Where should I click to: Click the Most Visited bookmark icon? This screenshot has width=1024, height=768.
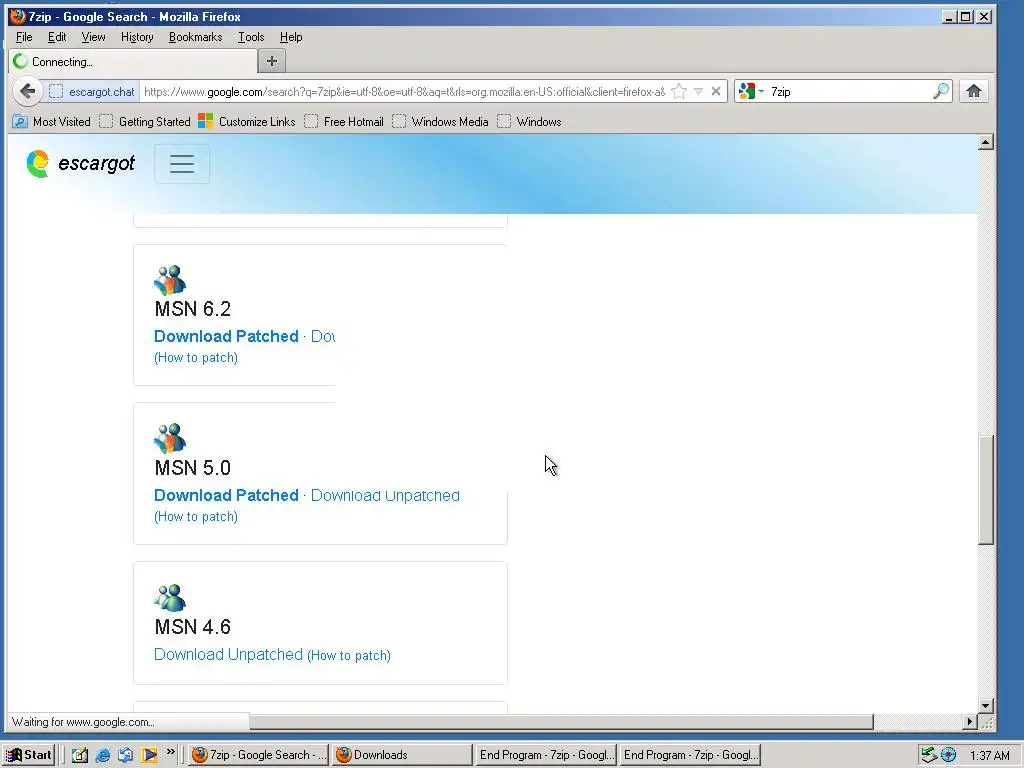pyautogui.click(x=20, y=121)
